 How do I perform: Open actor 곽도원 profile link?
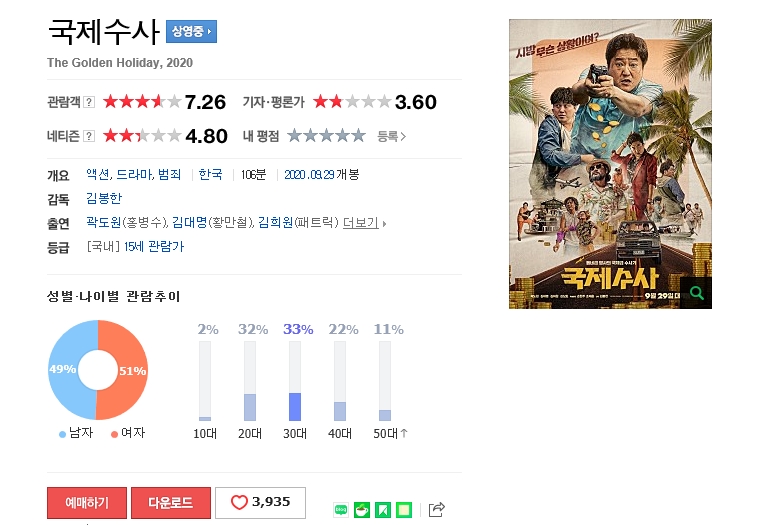[x=104, y=222]
